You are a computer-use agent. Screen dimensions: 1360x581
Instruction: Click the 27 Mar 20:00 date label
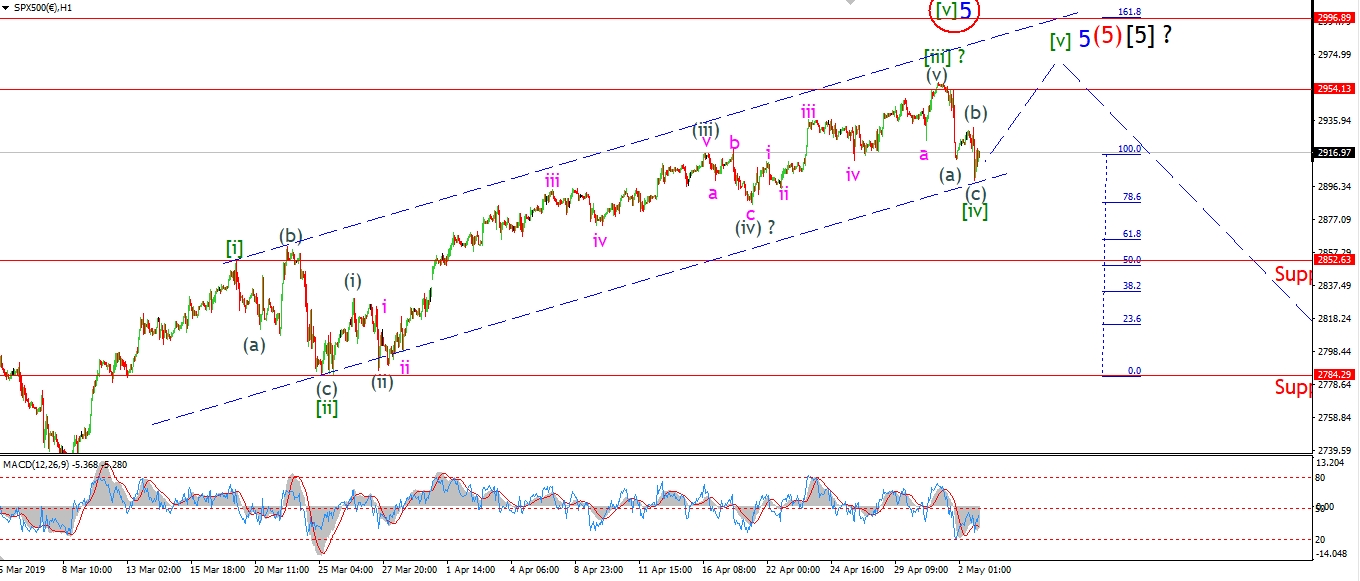coord(409,570)
